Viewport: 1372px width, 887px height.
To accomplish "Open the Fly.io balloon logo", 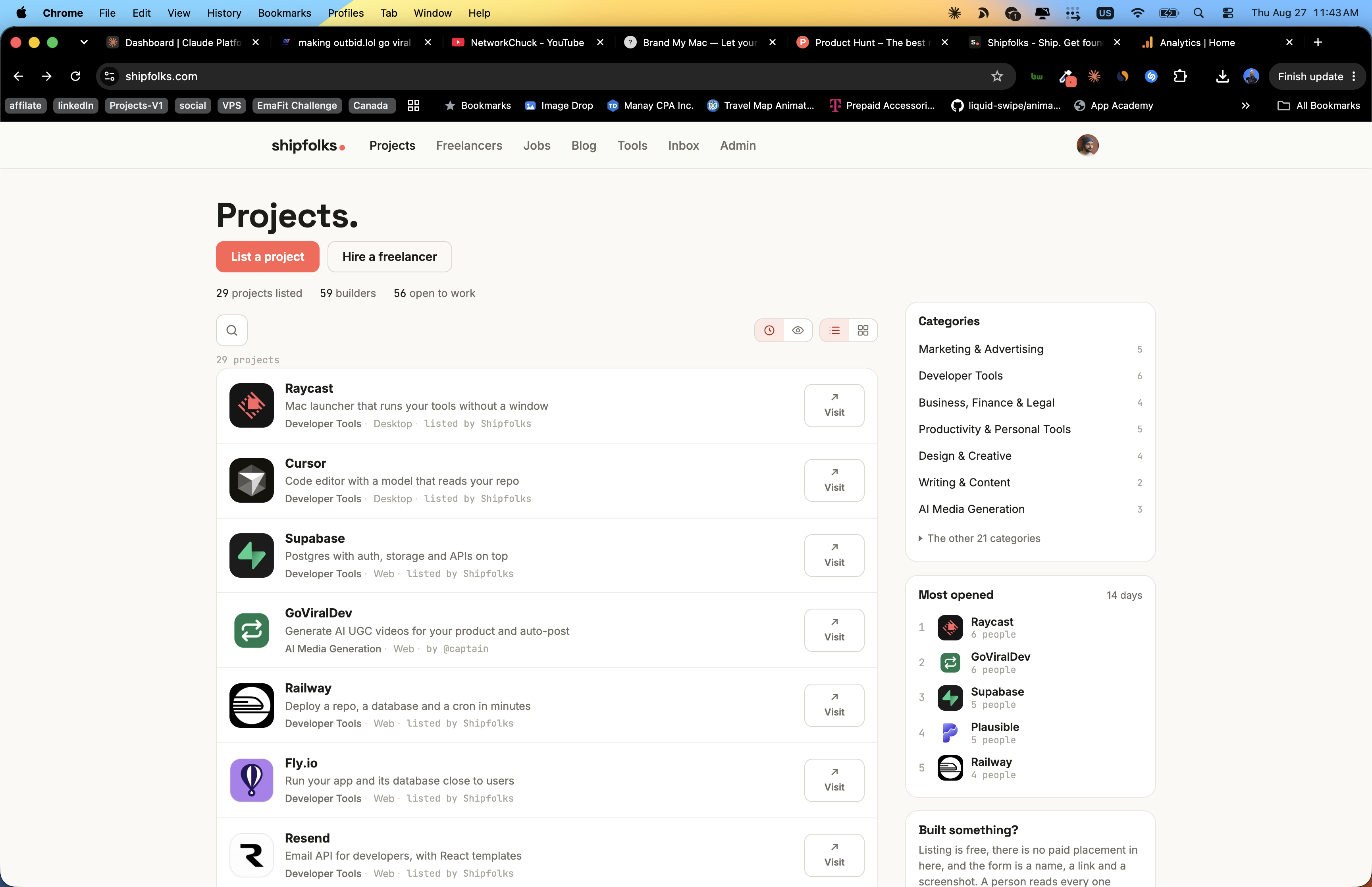I will click(252, 780).
